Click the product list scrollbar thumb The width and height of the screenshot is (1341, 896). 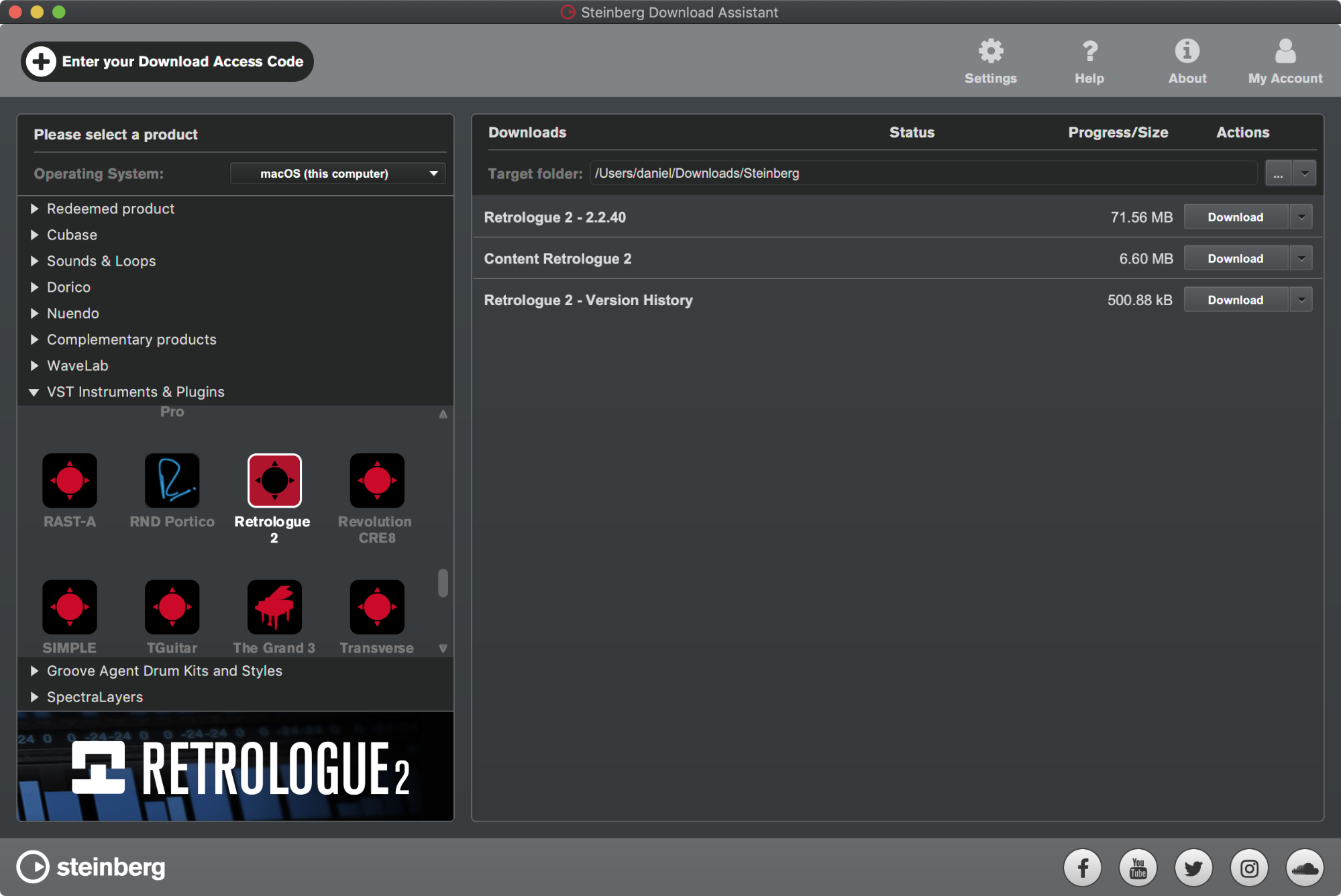point(443,583)
